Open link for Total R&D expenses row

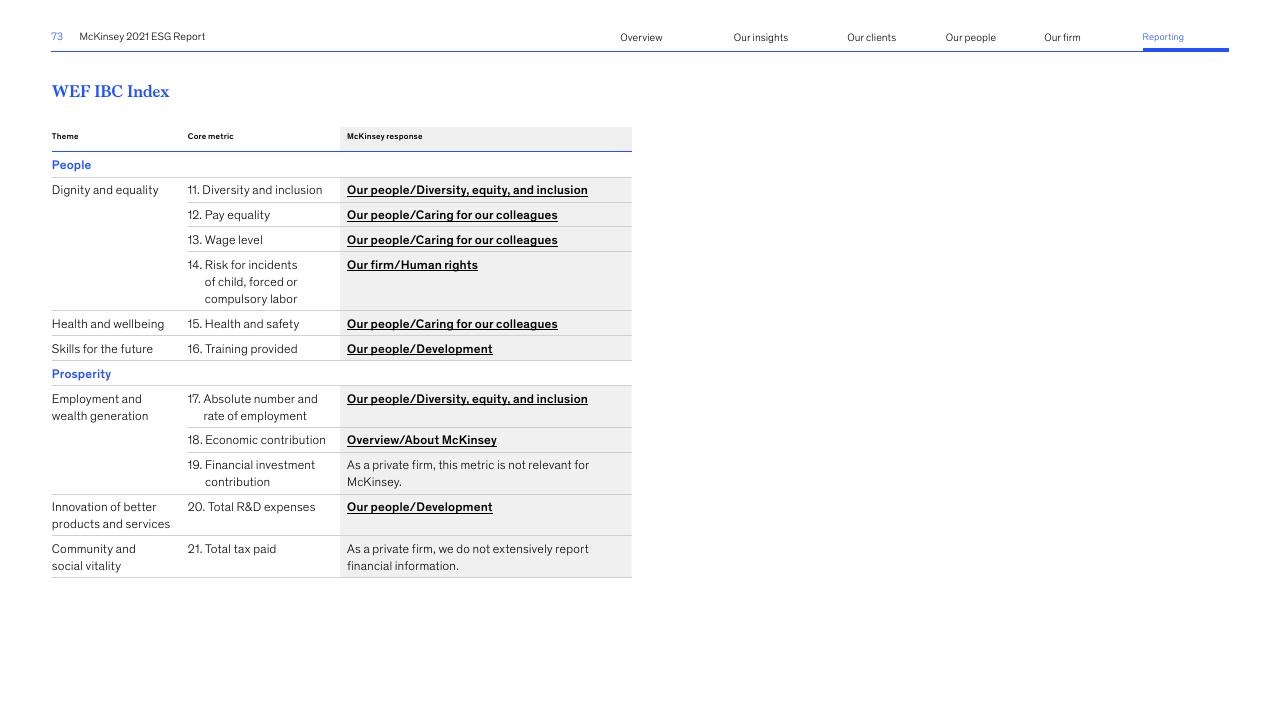click(x=420, y=507)
